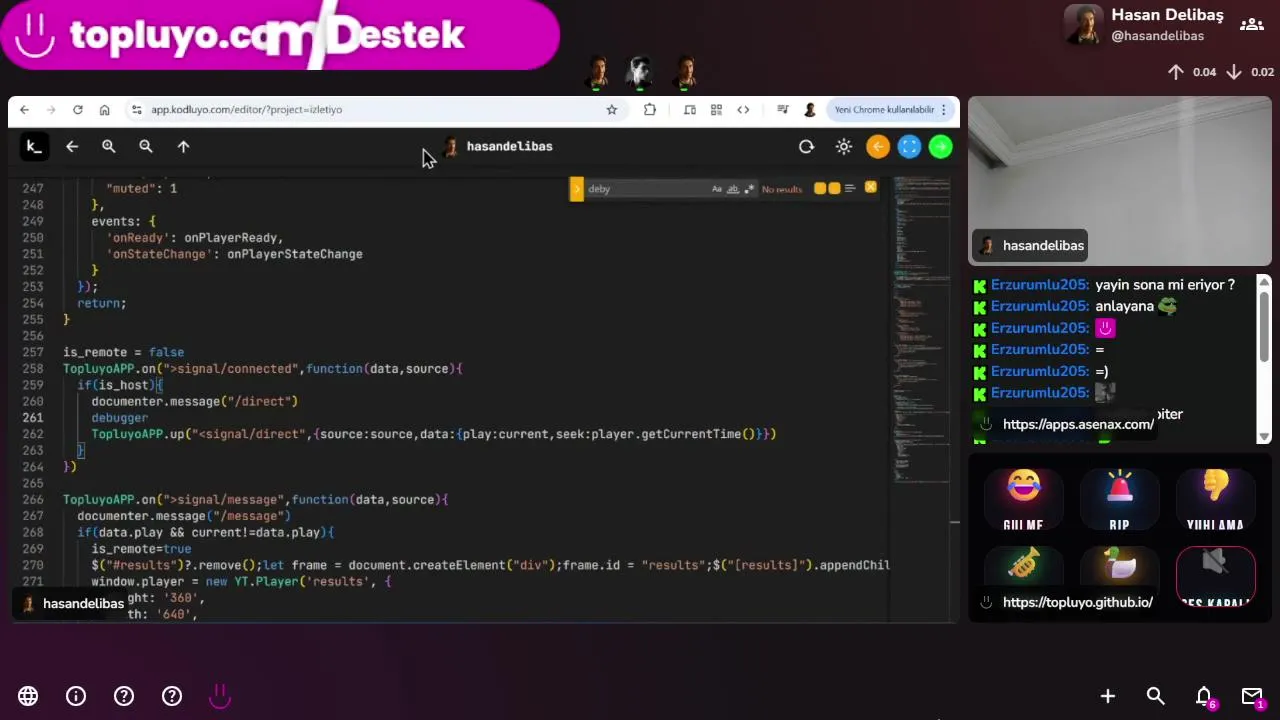Open Chrome's three-dot menu
The image size is (1280, 720).
943,110
